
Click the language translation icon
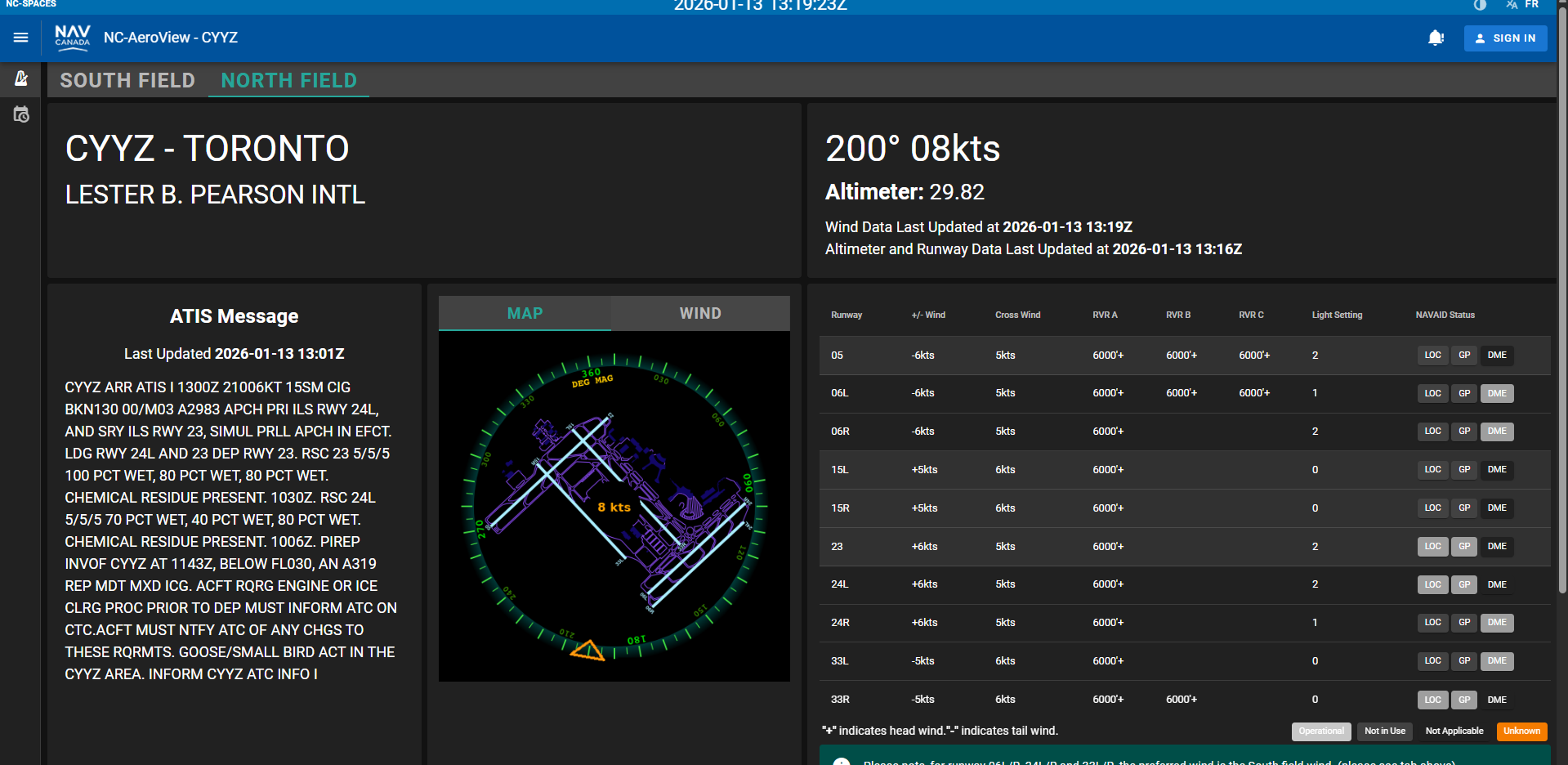tap(1511, 5)
